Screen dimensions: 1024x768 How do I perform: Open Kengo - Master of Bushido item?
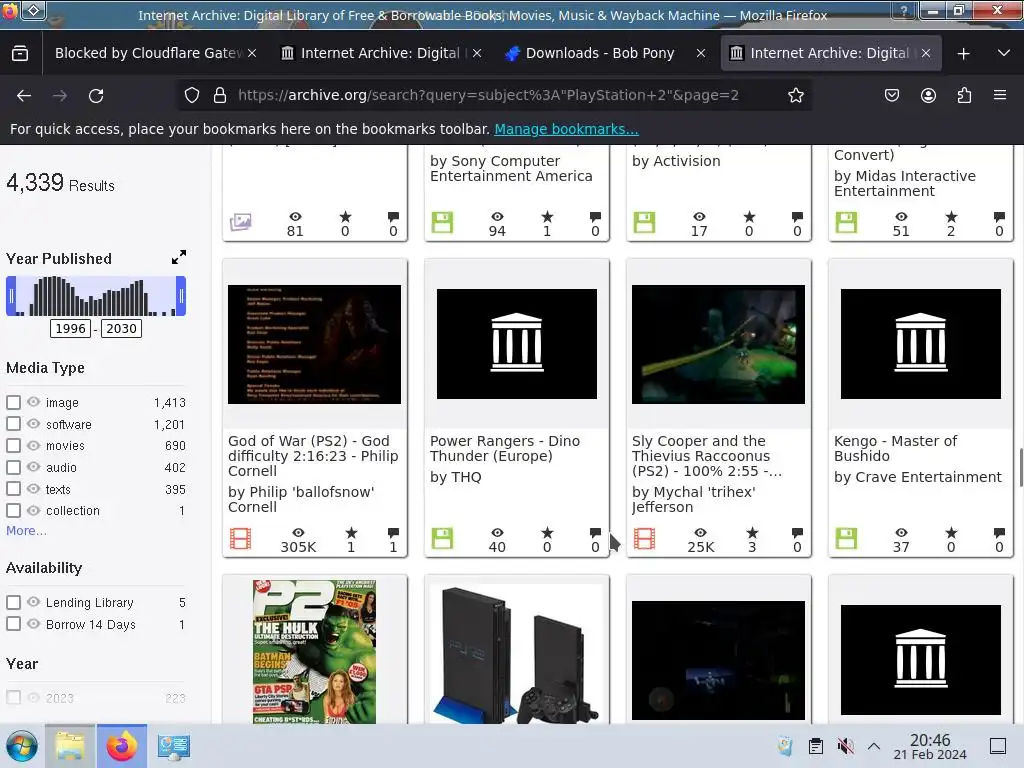click(895, 448)
